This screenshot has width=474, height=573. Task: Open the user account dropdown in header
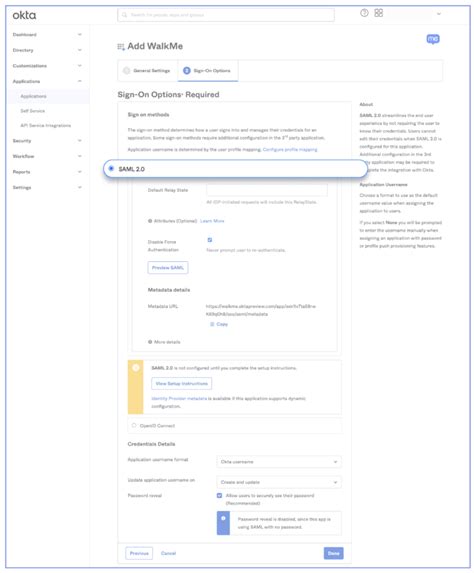click(439, 14)
